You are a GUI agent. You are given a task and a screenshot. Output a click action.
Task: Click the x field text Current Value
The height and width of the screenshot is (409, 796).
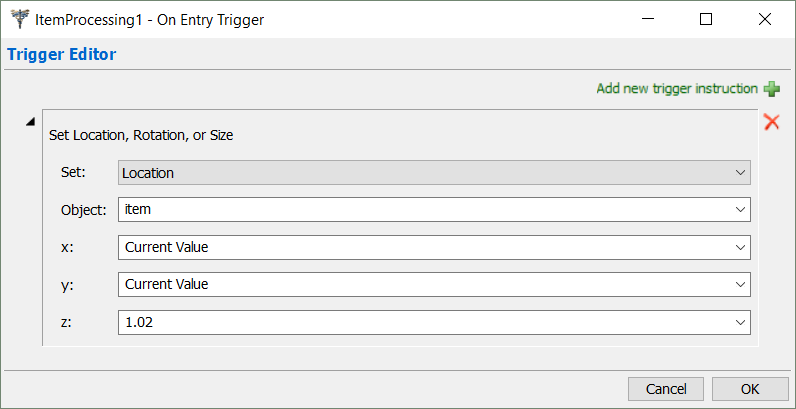point(166,247)
